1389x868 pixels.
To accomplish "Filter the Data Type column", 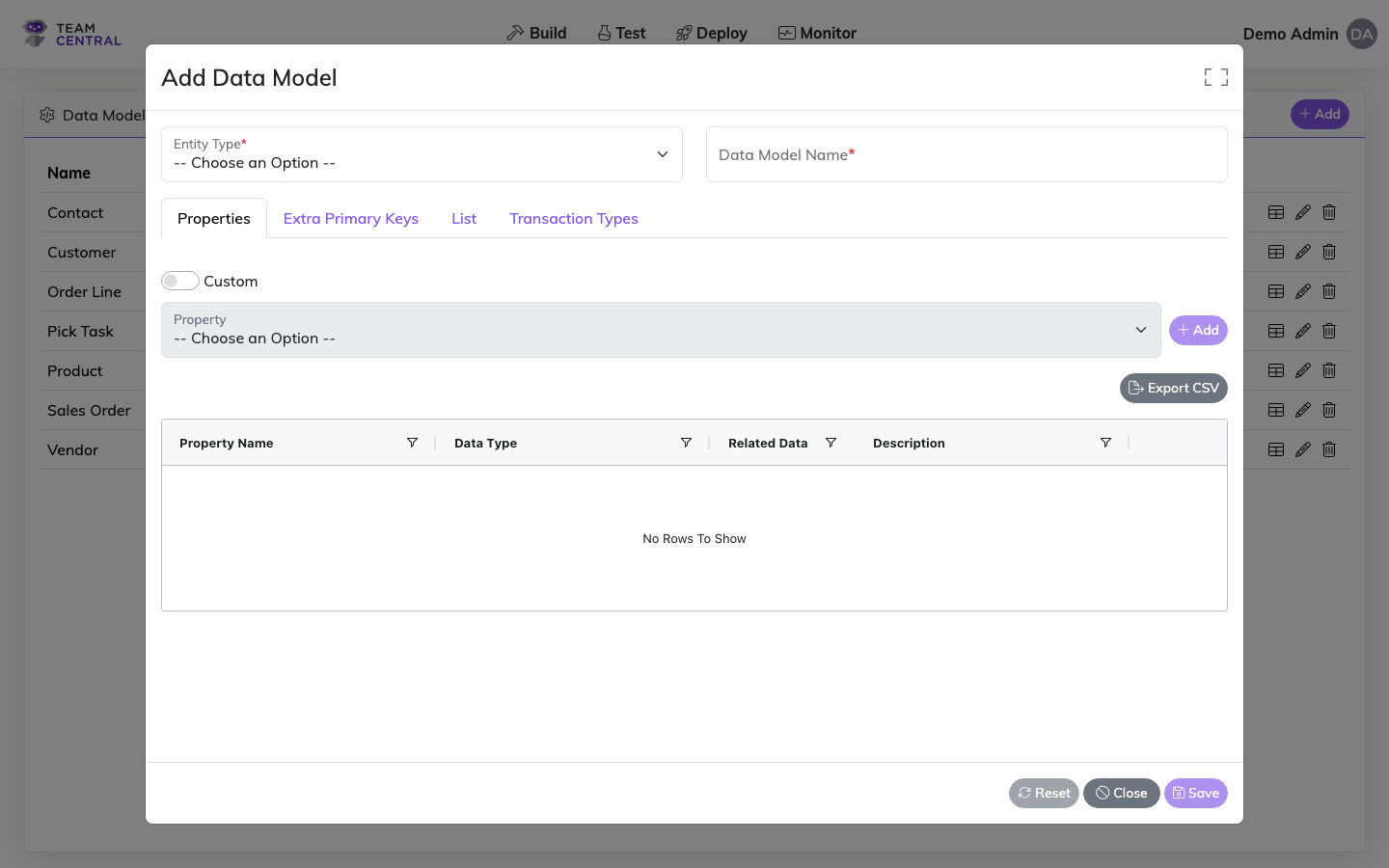I will (686, 443).
